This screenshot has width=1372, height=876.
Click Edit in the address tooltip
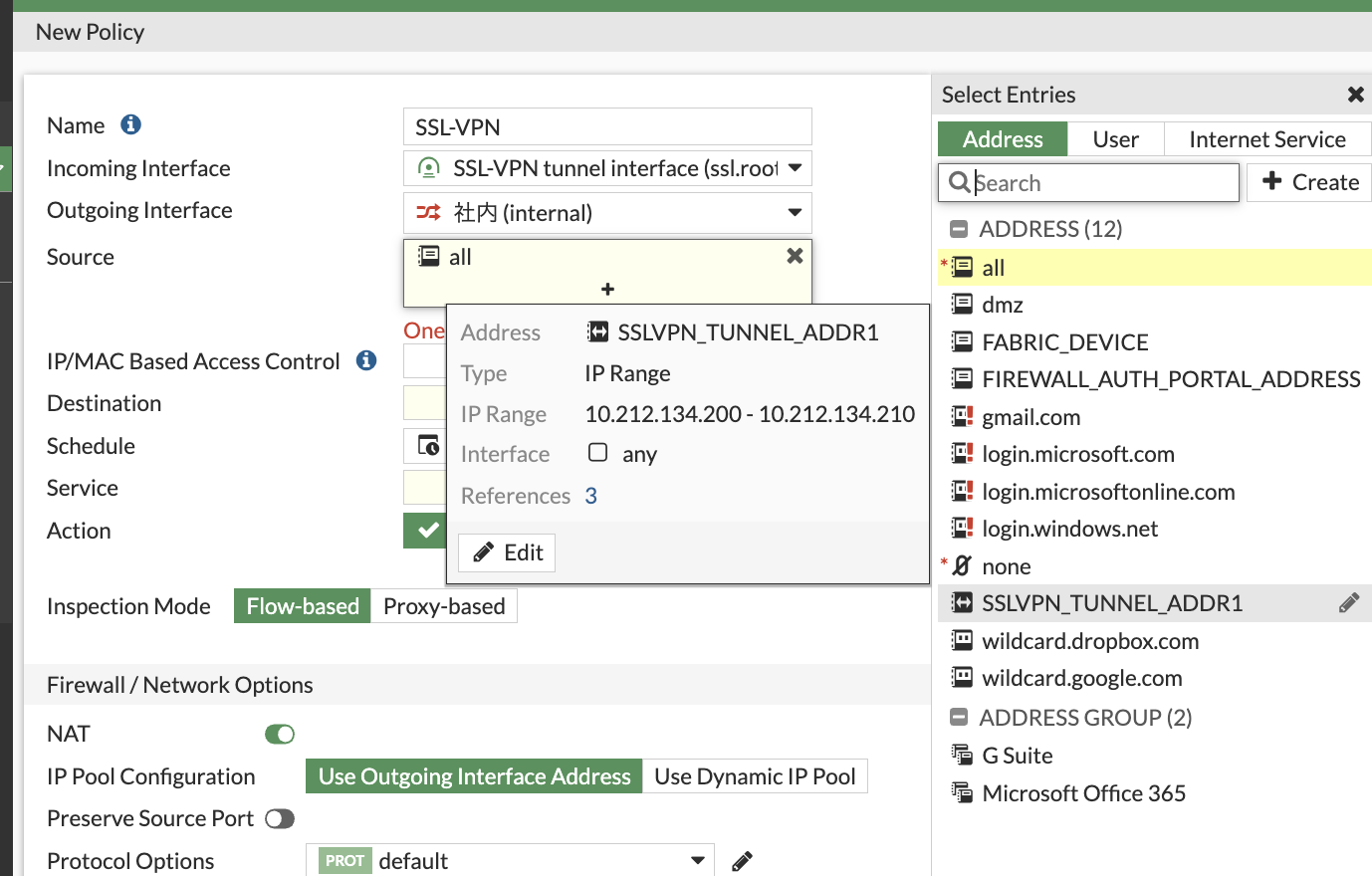pos(507,552)
